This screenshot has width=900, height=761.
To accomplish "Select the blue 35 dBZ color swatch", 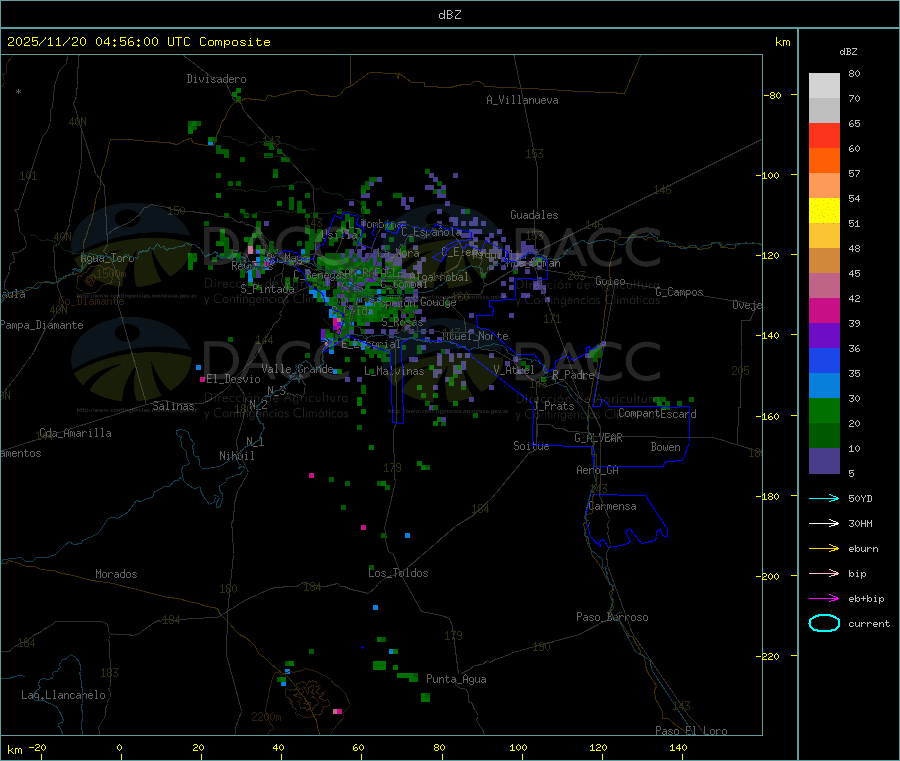I will tap(824, 360).
